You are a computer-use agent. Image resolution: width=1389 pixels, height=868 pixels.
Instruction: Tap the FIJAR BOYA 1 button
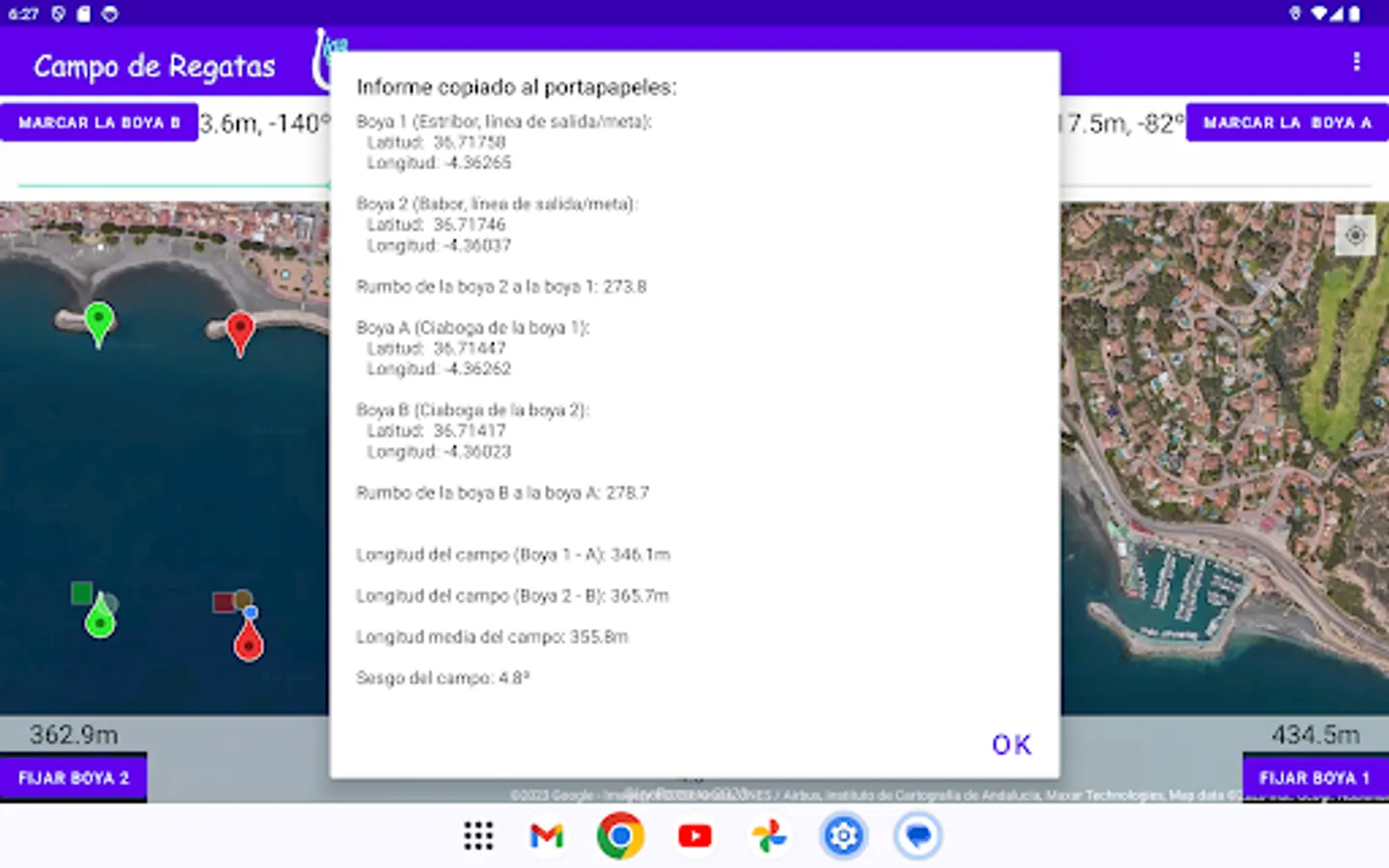[1316, 777]
